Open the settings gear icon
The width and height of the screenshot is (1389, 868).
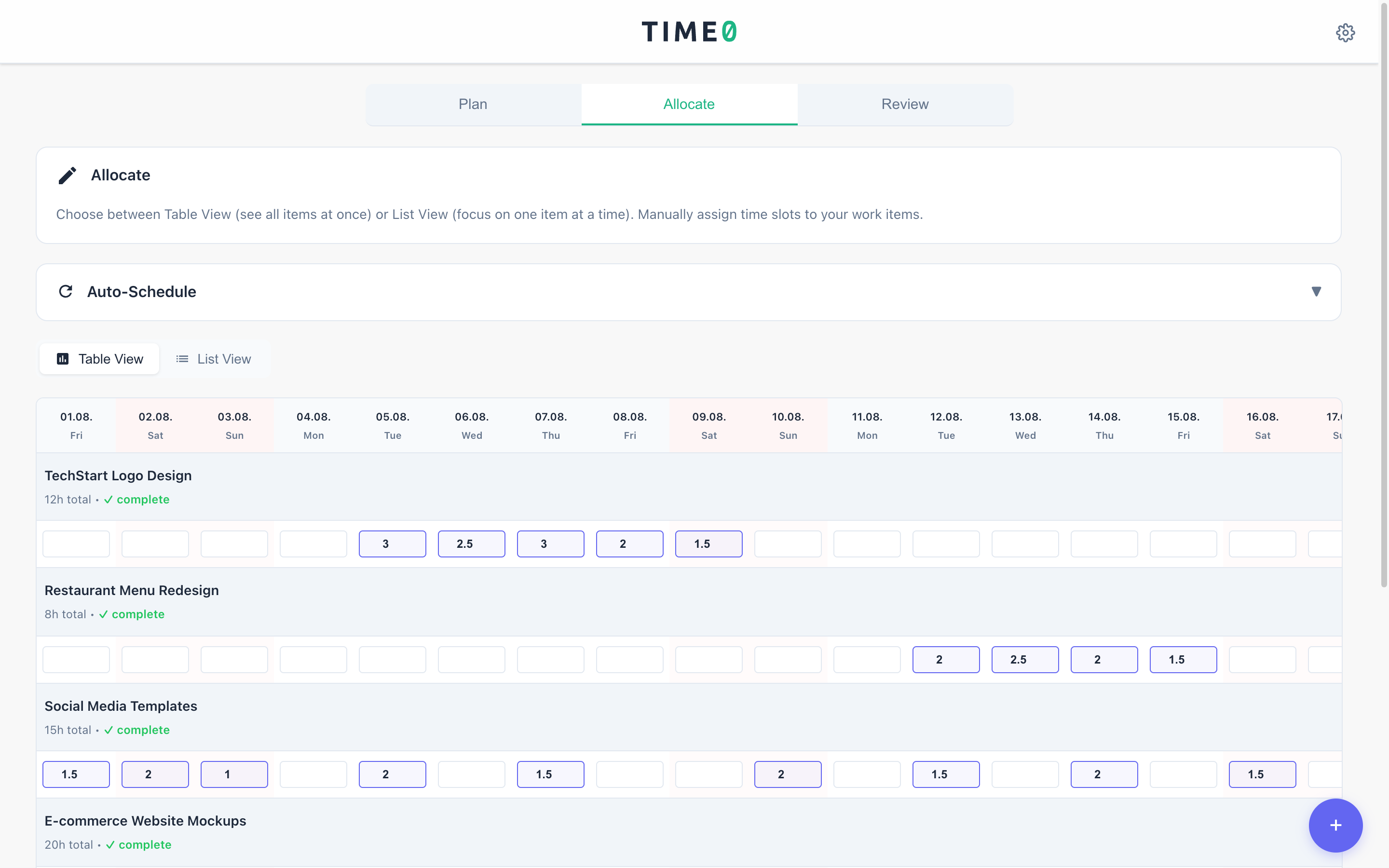[1346, 32]
